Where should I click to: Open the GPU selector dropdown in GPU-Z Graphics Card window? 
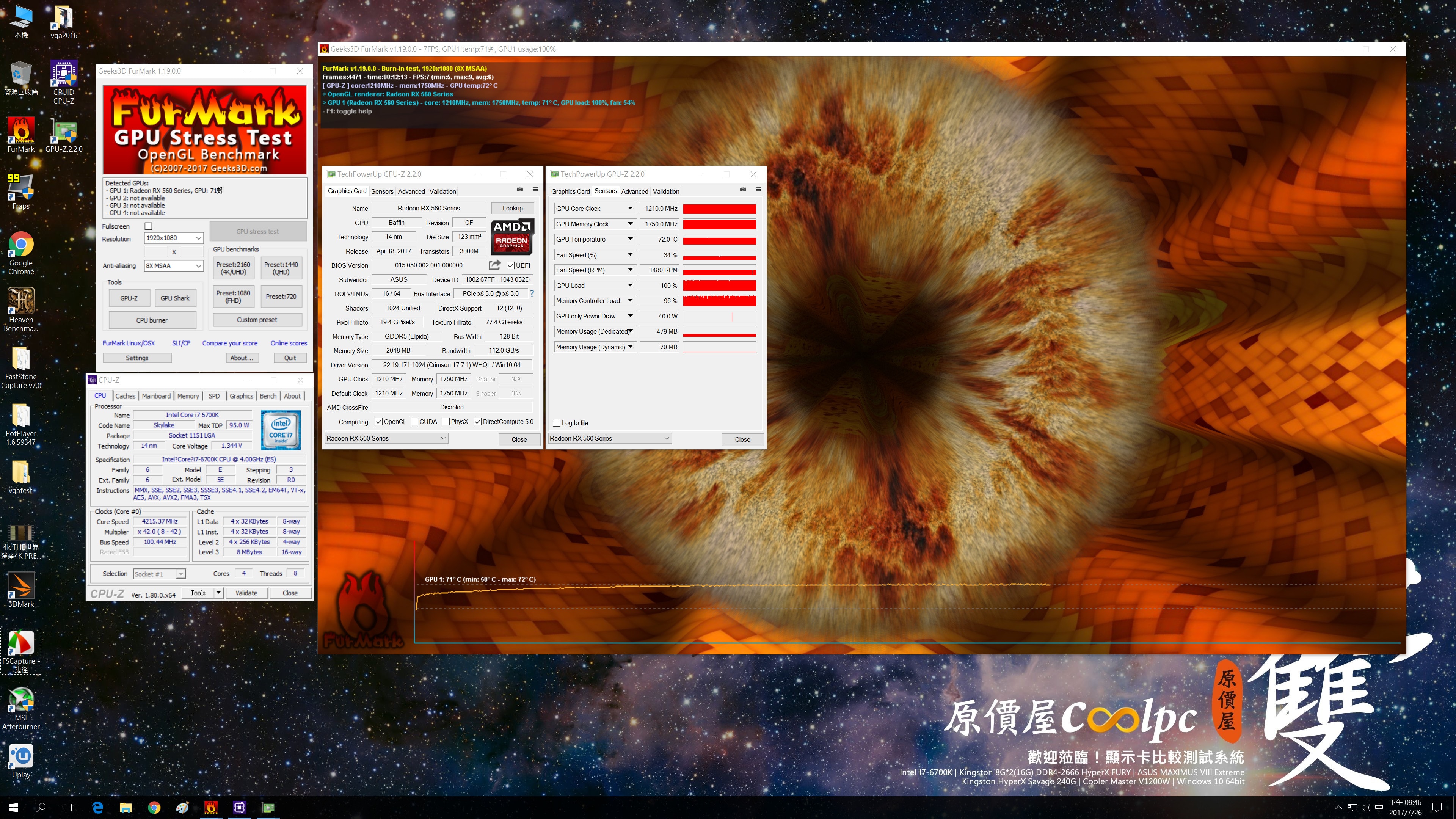(386, 439)
